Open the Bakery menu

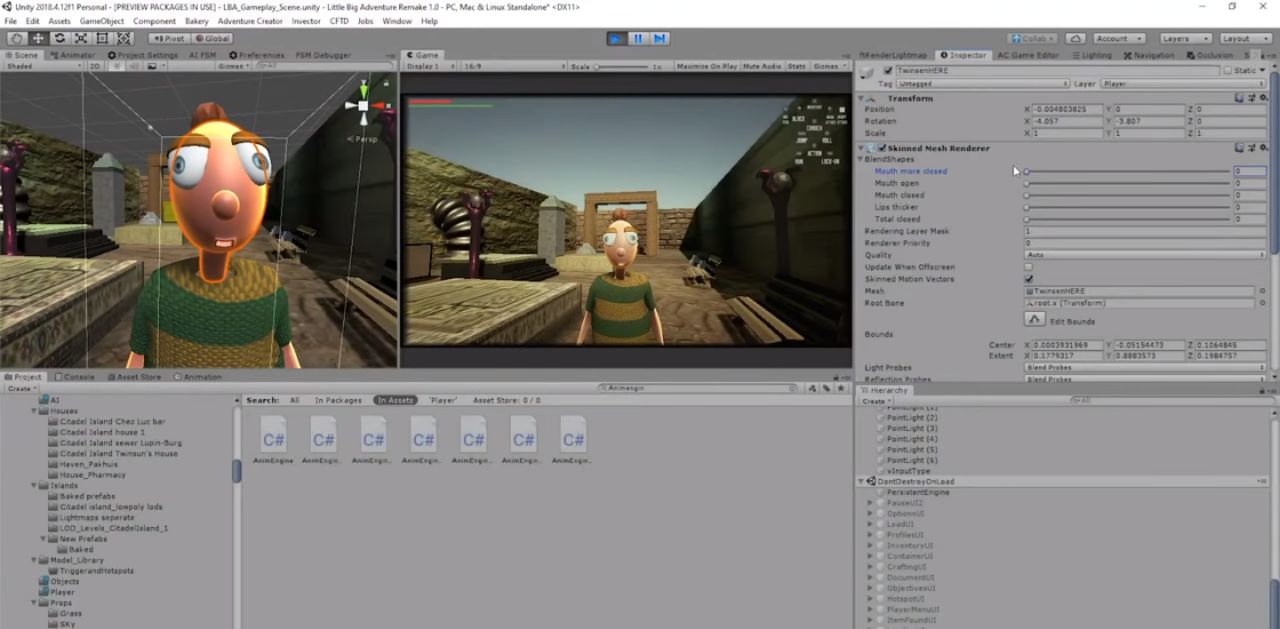pyautogui.click(x=197, y=21)
